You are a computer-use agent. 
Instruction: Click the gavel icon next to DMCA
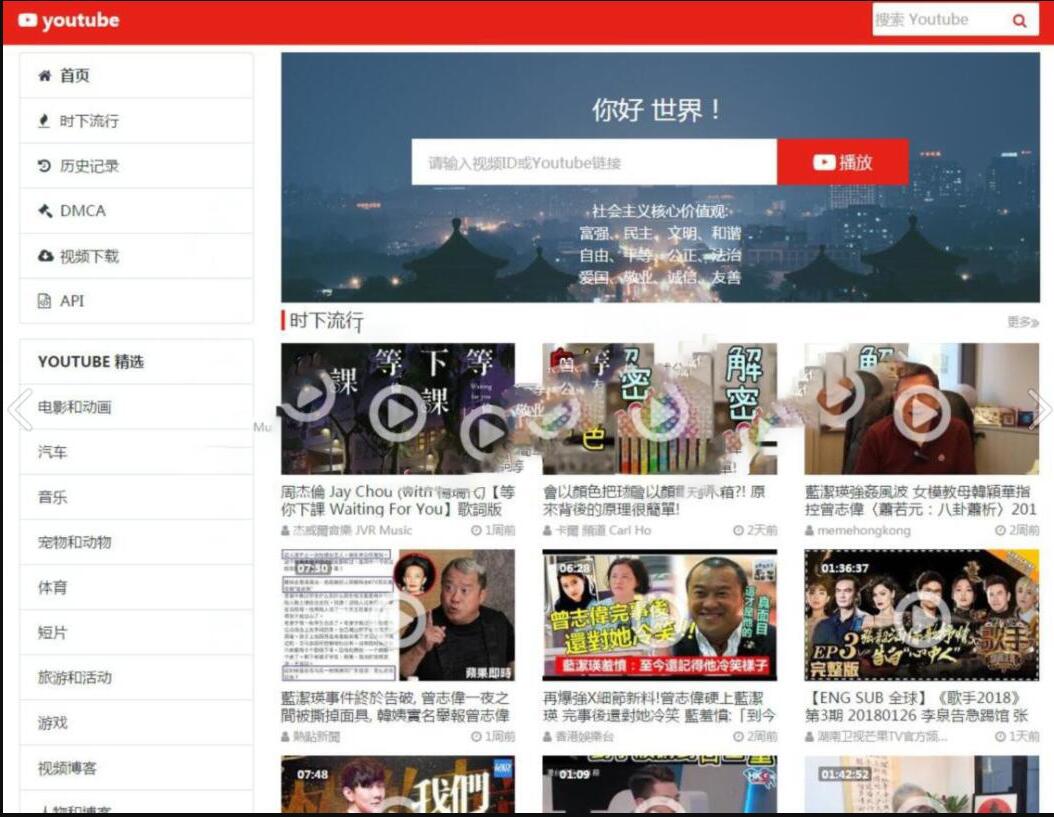[x=44, y=210]
